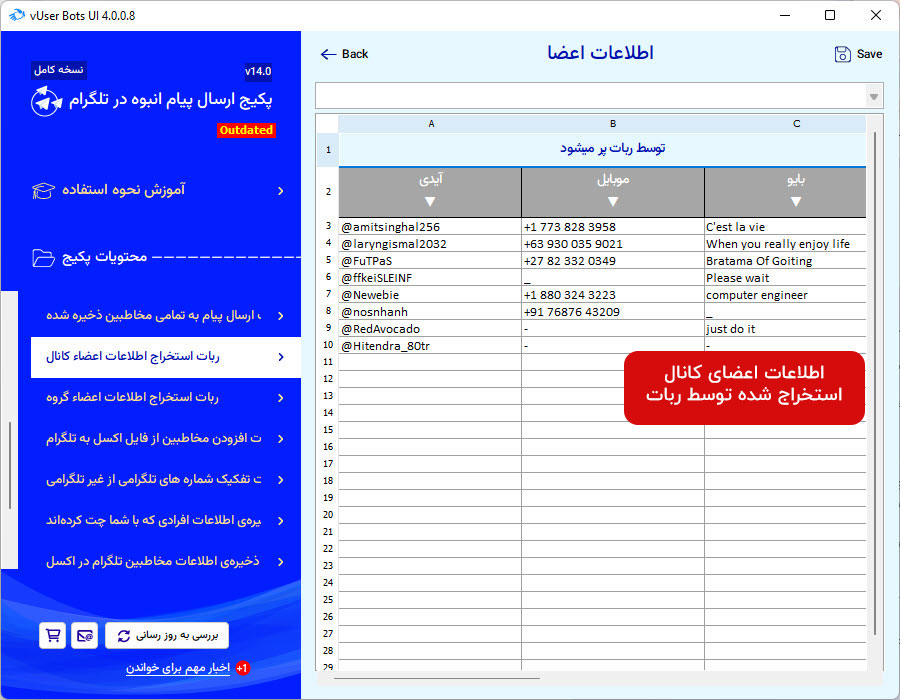
Task: Expand chevron of افرادی که با شما چت کرده‌اند
Action: pos(281,521)
